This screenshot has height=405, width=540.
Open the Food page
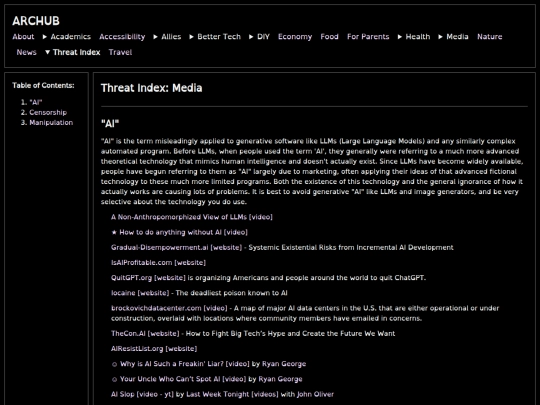pos(329,37)
